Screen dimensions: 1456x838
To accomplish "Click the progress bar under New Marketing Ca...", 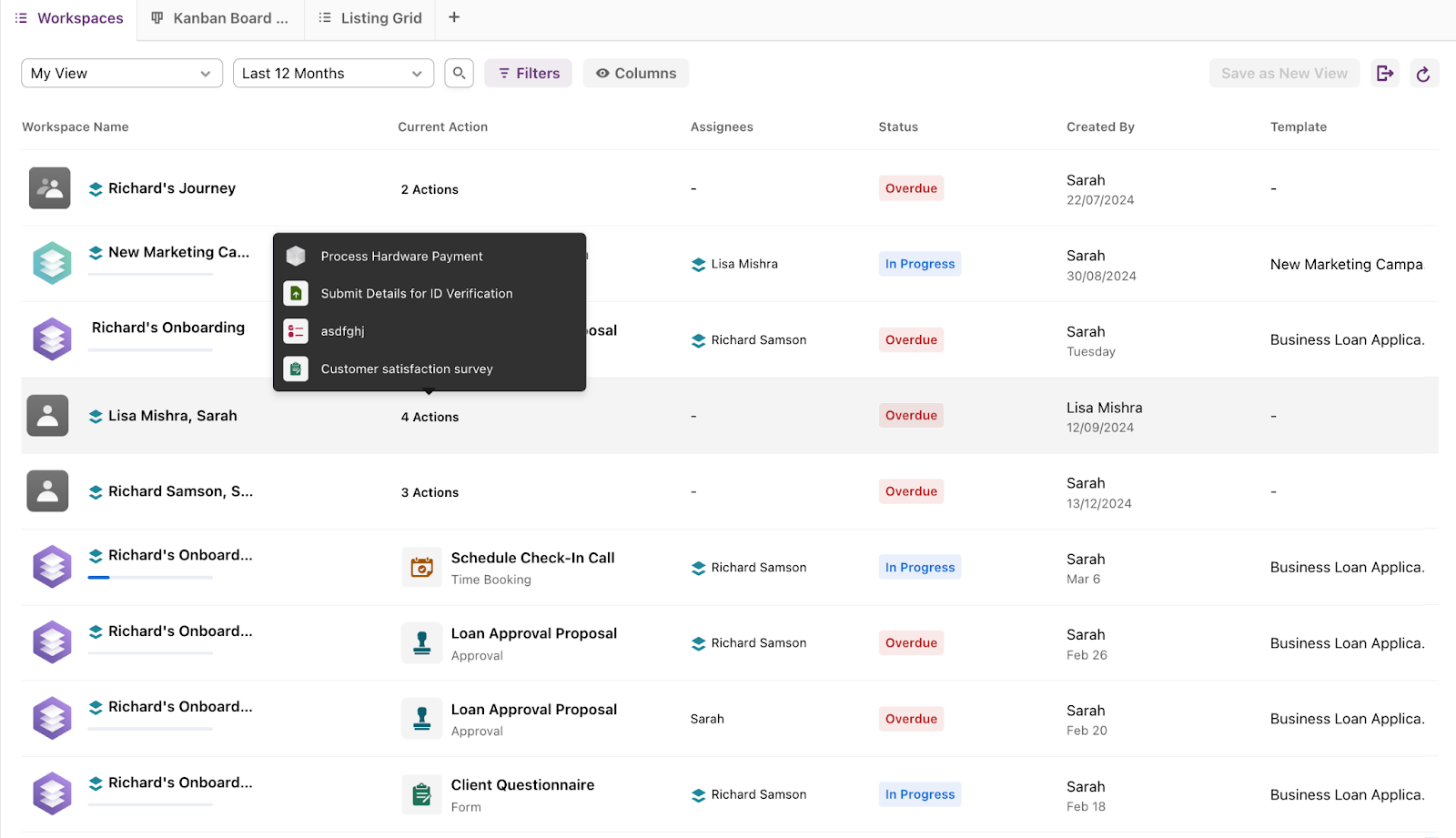I will coord(150,274).
